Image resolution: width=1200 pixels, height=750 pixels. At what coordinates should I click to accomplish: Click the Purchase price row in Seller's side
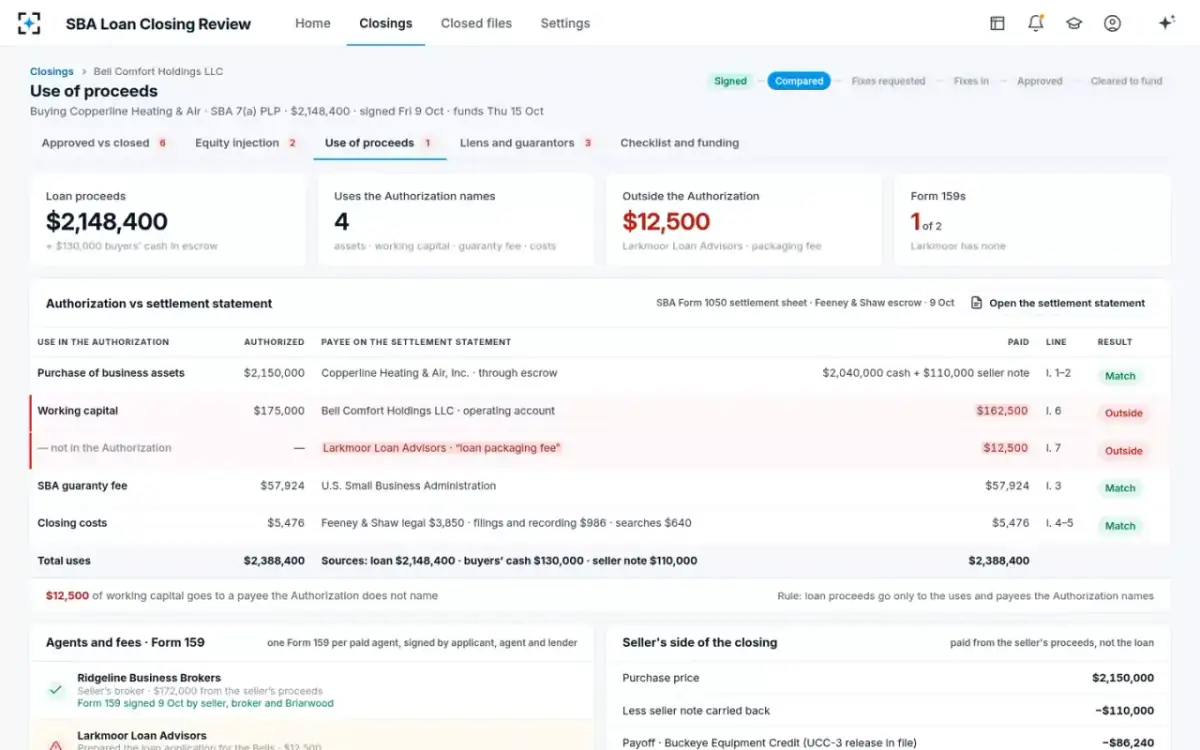(x=888, y=678)
